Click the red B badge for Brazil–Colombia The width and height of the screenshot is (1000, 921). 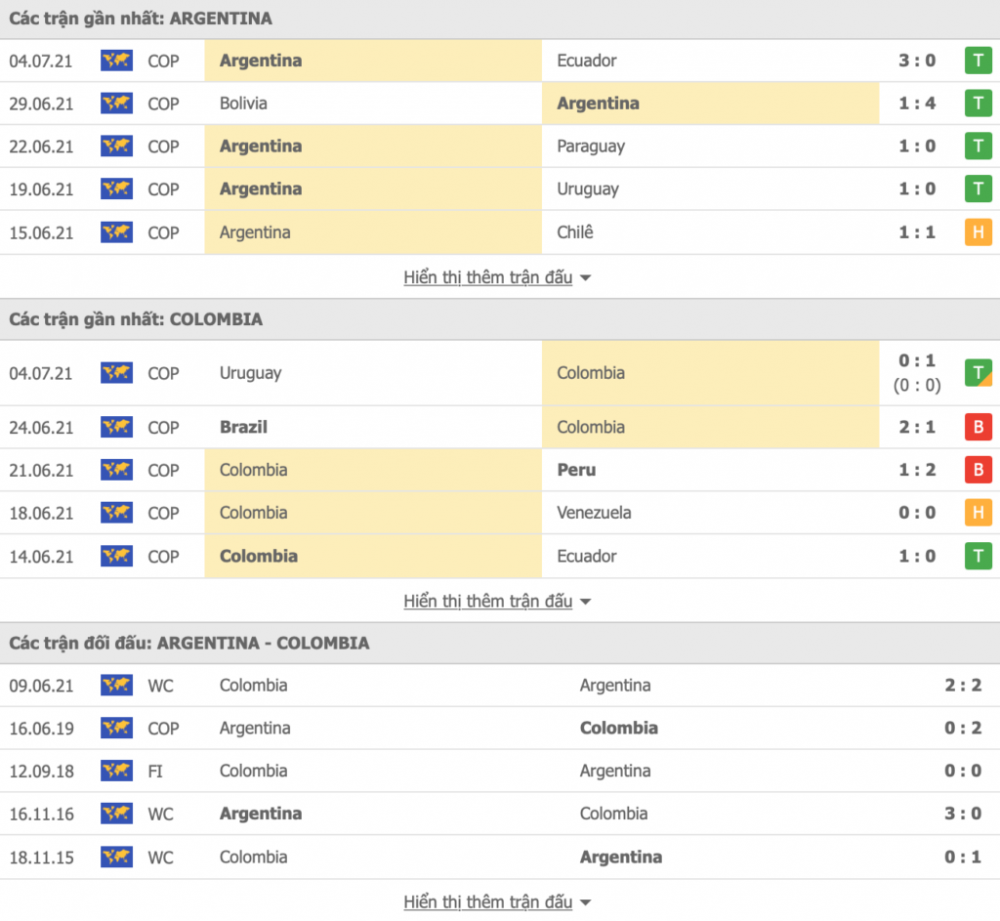coord(978,427)
